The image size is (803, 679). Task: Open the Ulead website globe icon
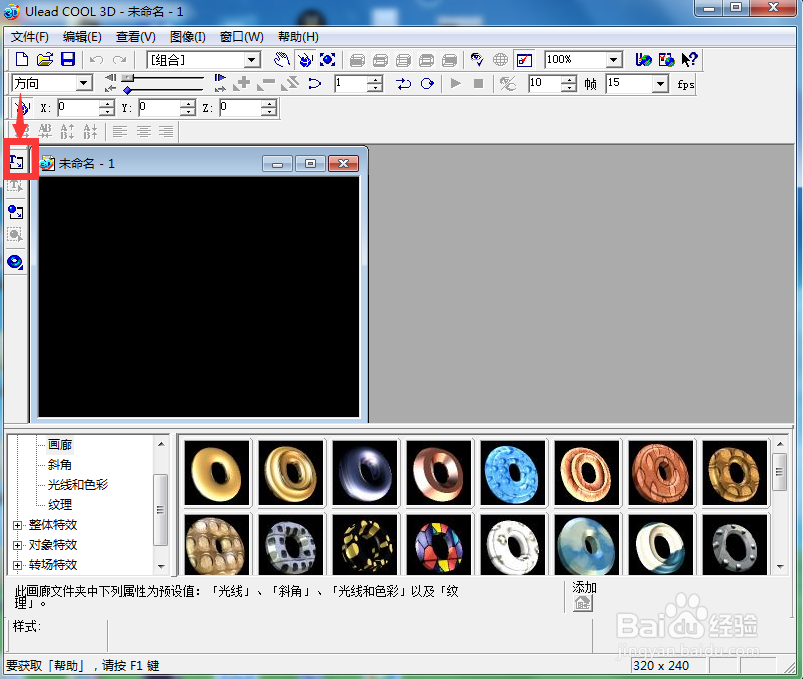click(x=643, y=60)
